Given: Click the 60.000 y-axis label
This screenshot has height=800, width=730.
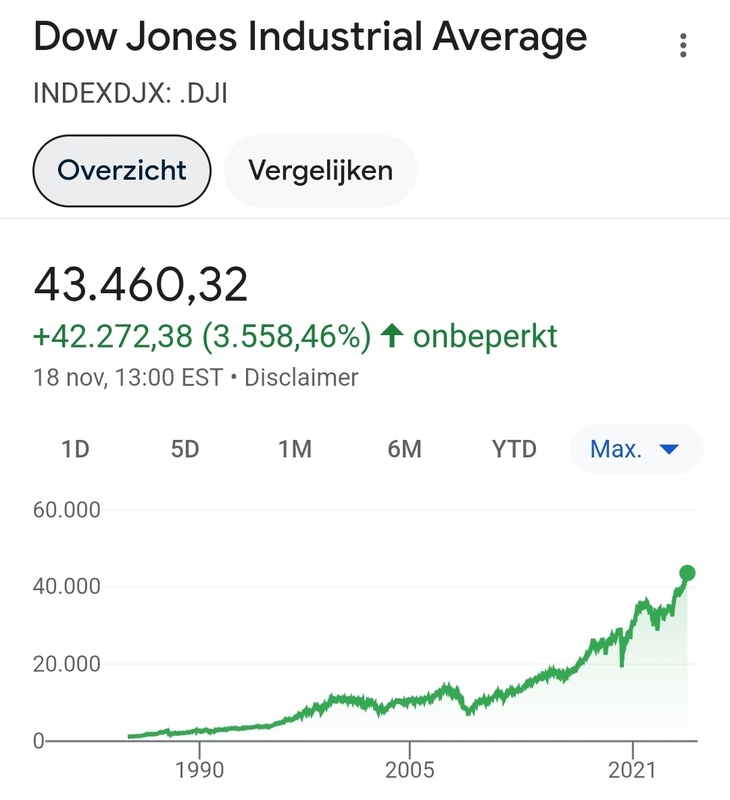Looking at the screenshot, I should (68, 510).
